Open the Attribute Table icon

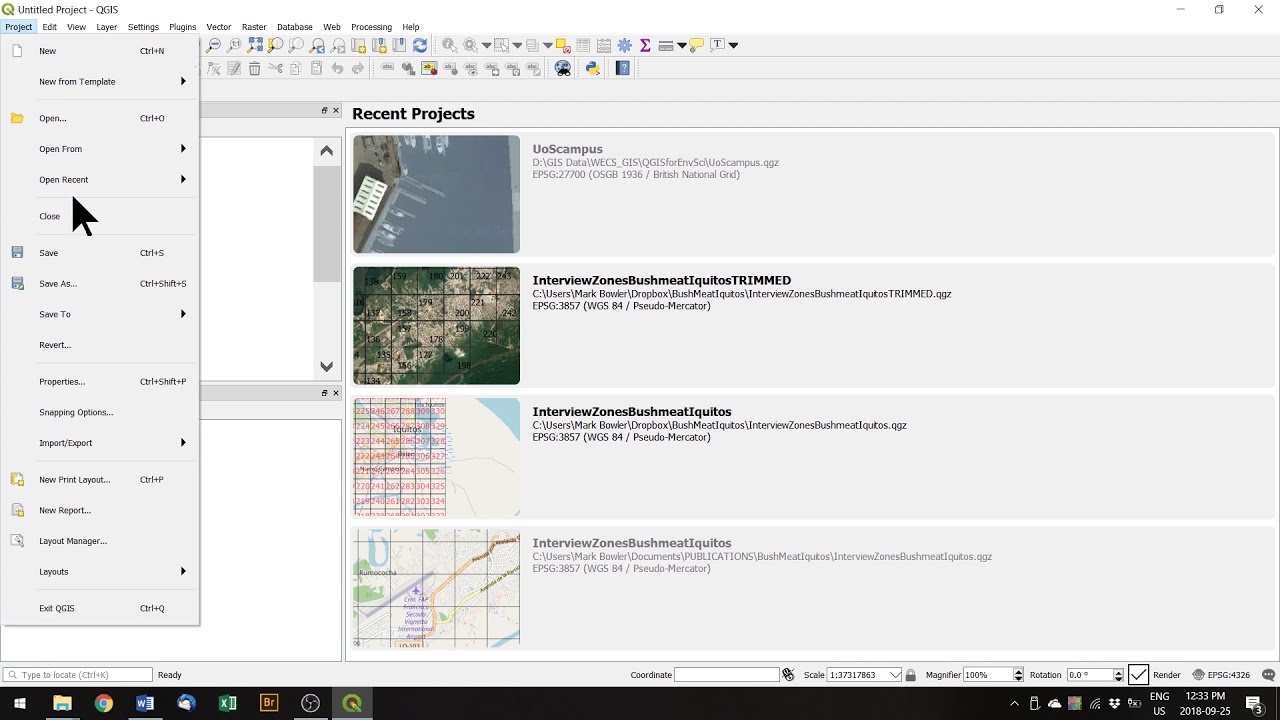point(583,45)
